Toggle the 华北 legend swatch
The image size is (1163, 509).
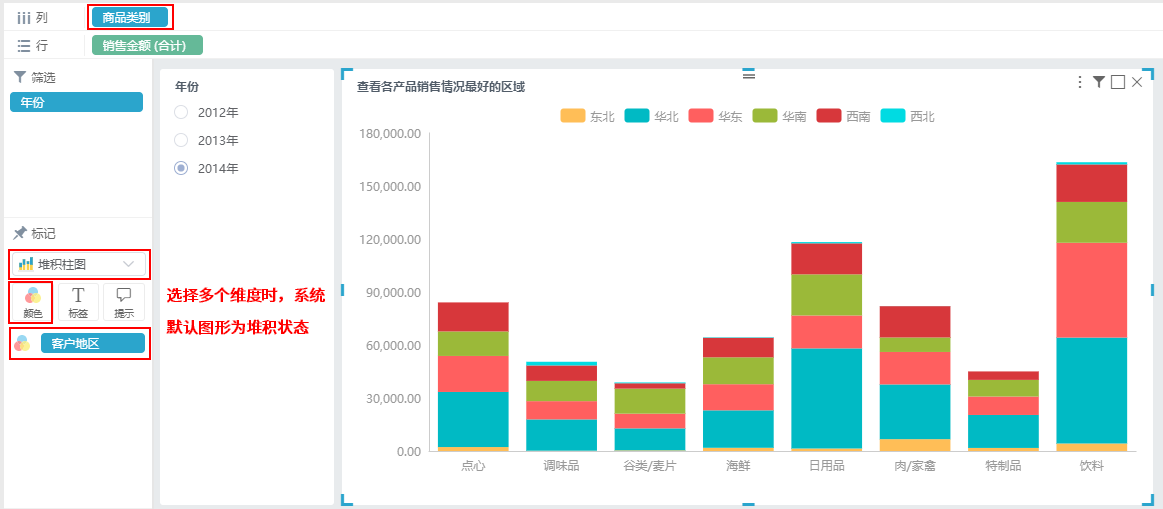[636, 116]
